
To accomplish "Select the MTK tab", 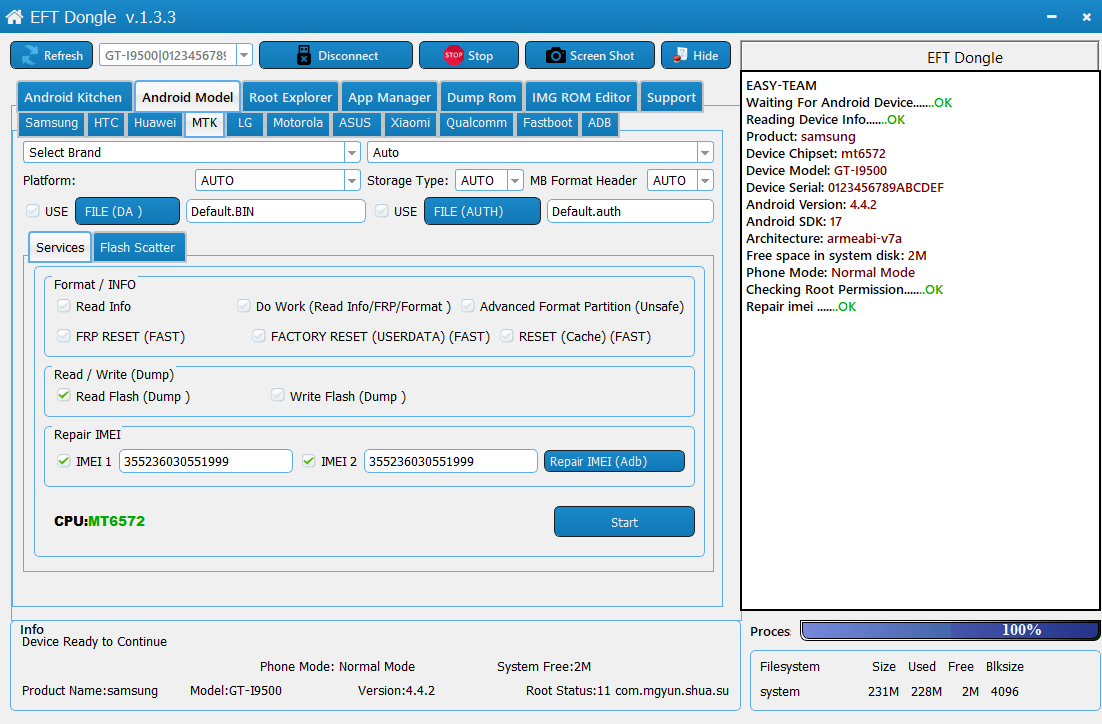I will coord(205,123).
